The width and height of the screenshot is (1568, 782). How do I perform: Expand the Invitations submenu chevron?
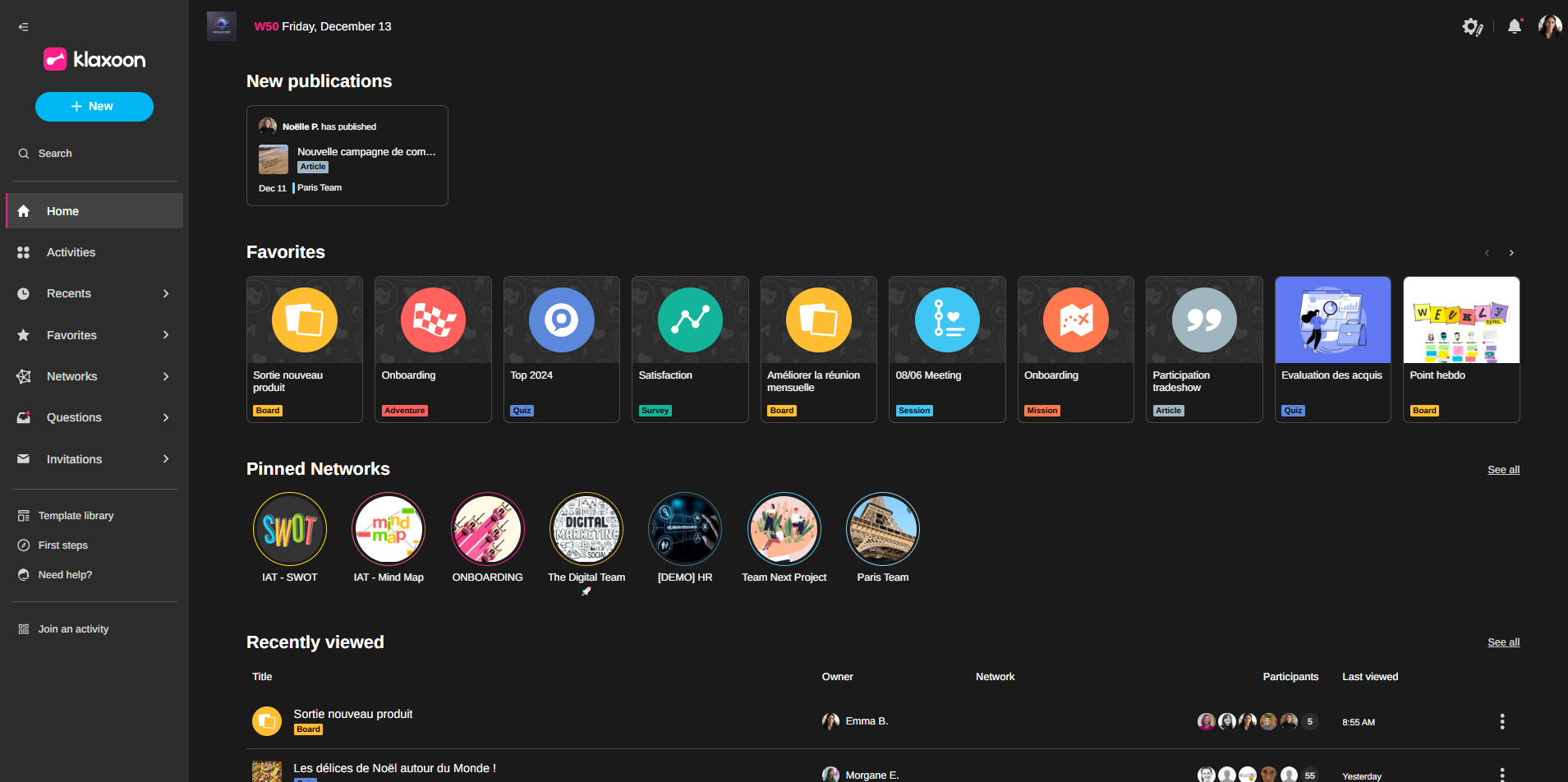click(166, 459)
